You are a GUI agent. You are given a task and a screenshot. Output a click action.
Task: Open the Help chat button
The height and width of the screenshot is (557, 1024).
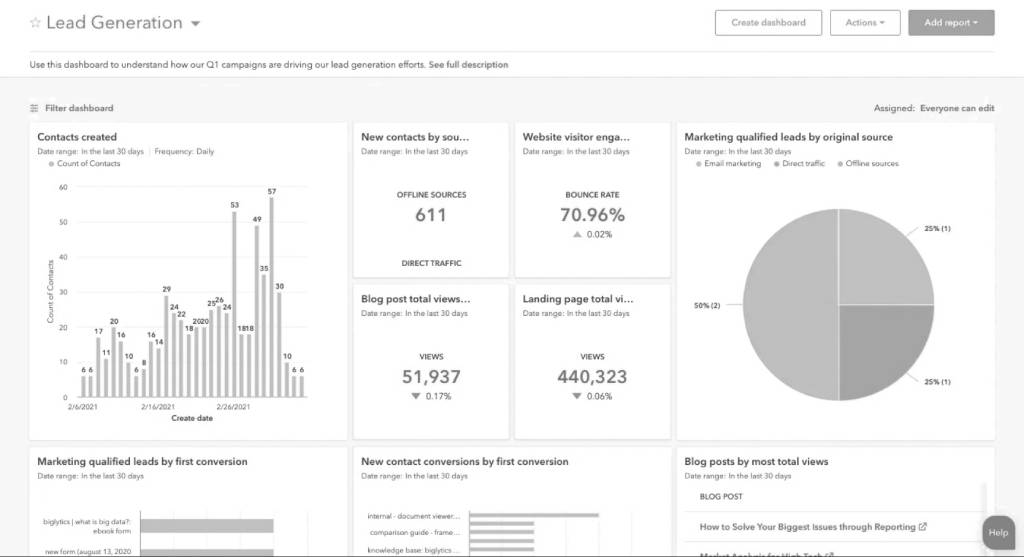999,533
